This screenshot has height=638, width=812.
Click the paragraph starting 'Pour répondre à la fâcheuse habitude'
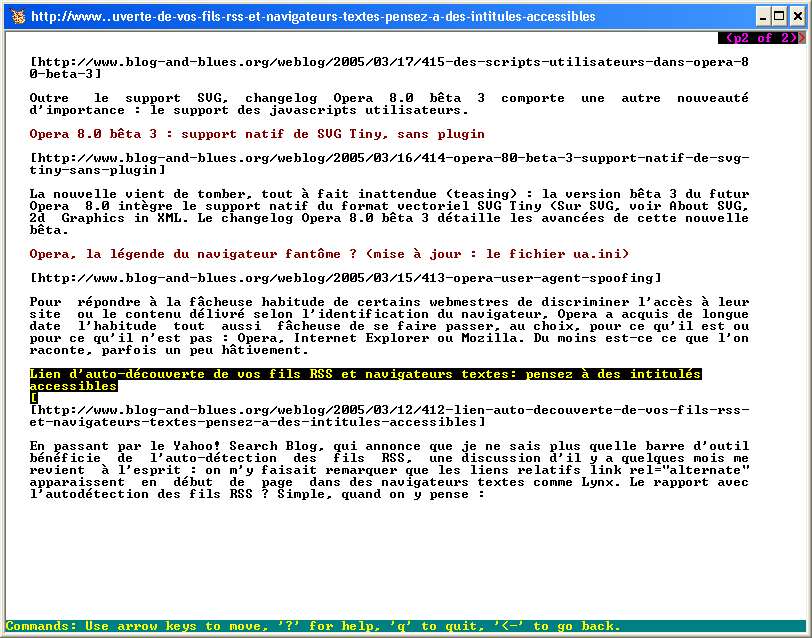click(389, 326)
